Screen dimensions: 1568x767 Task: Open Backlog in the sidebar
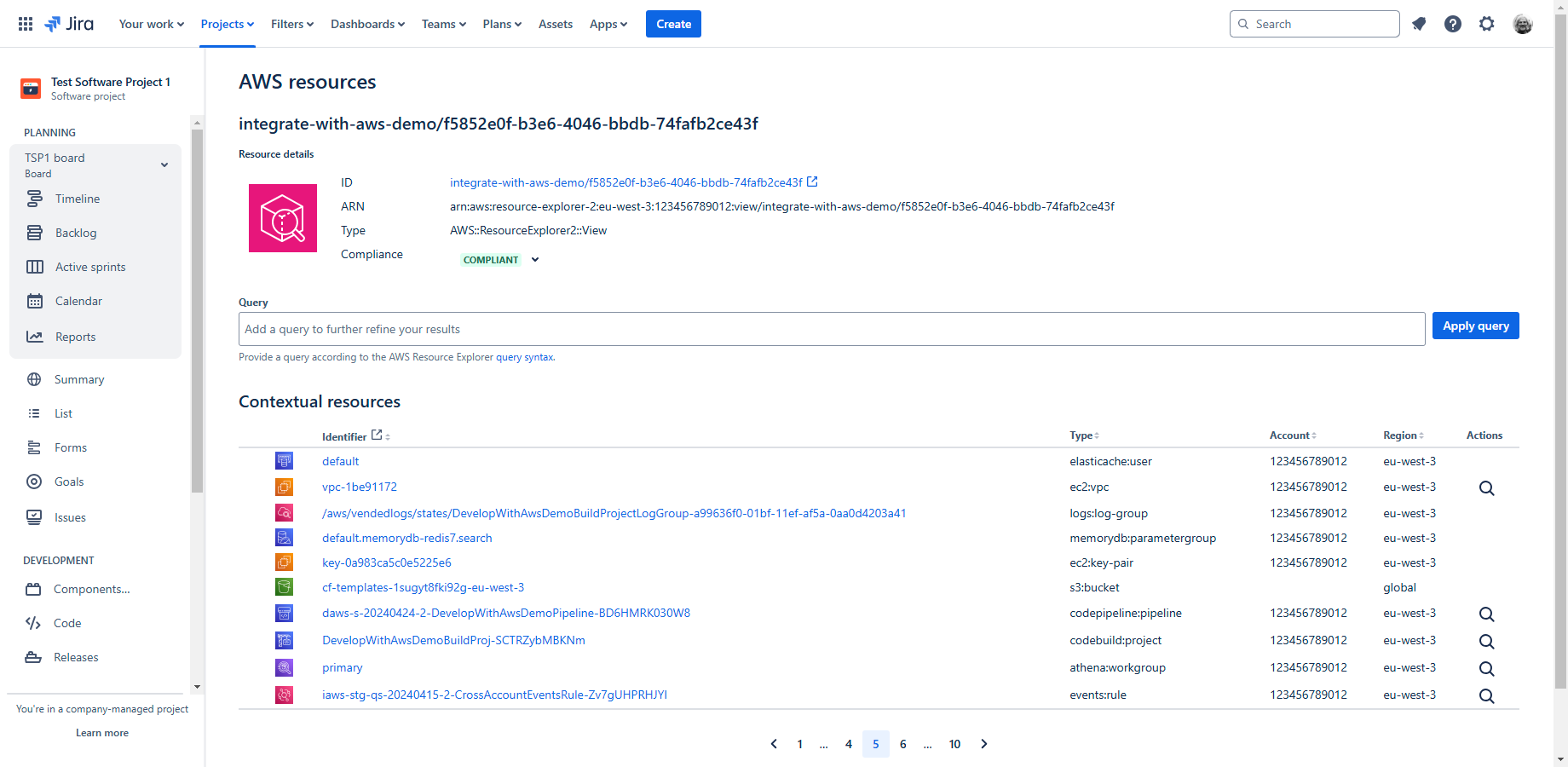(76, 233)
